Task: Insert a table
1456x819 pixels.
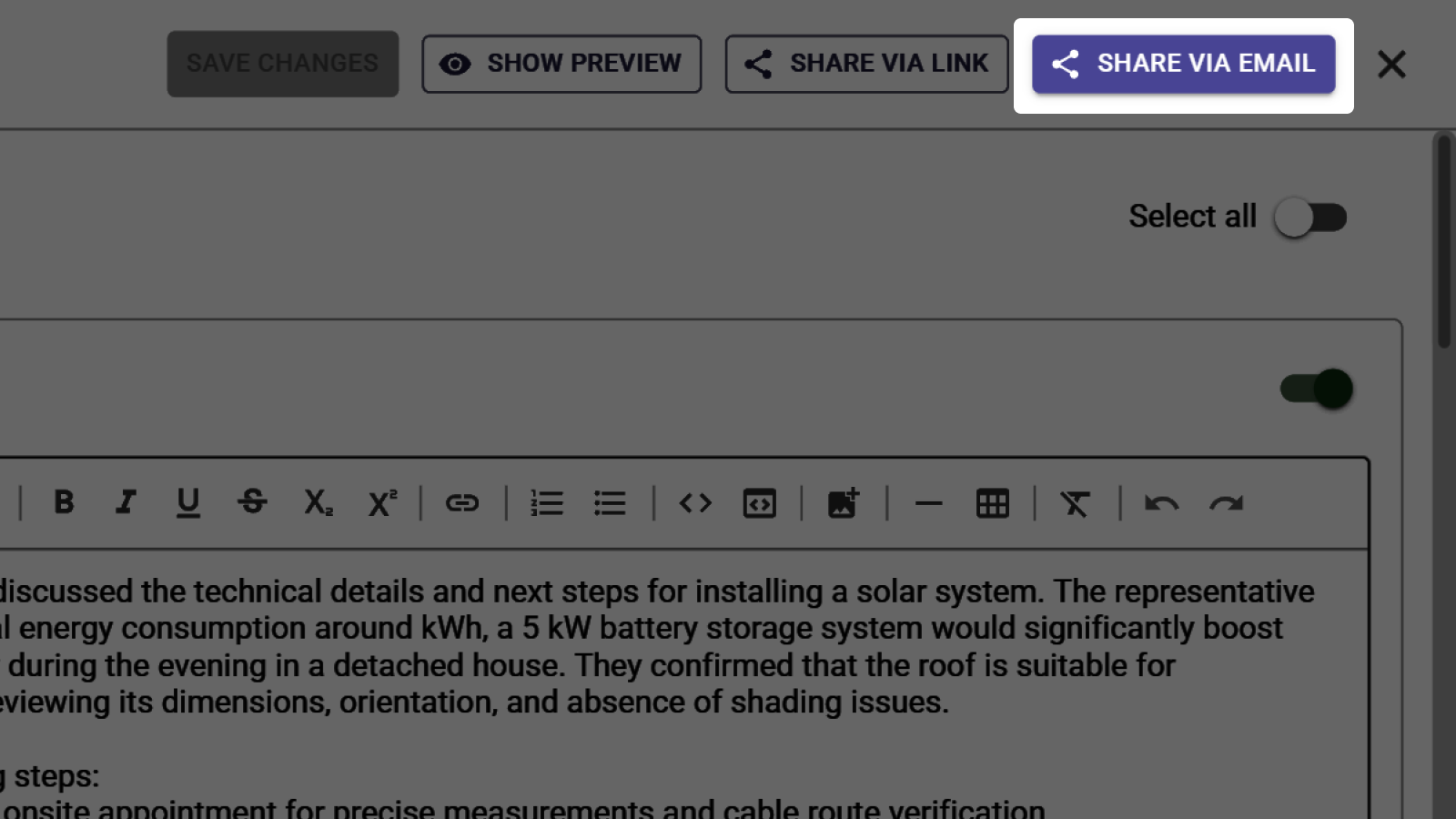Action: [x=992, y=502]
